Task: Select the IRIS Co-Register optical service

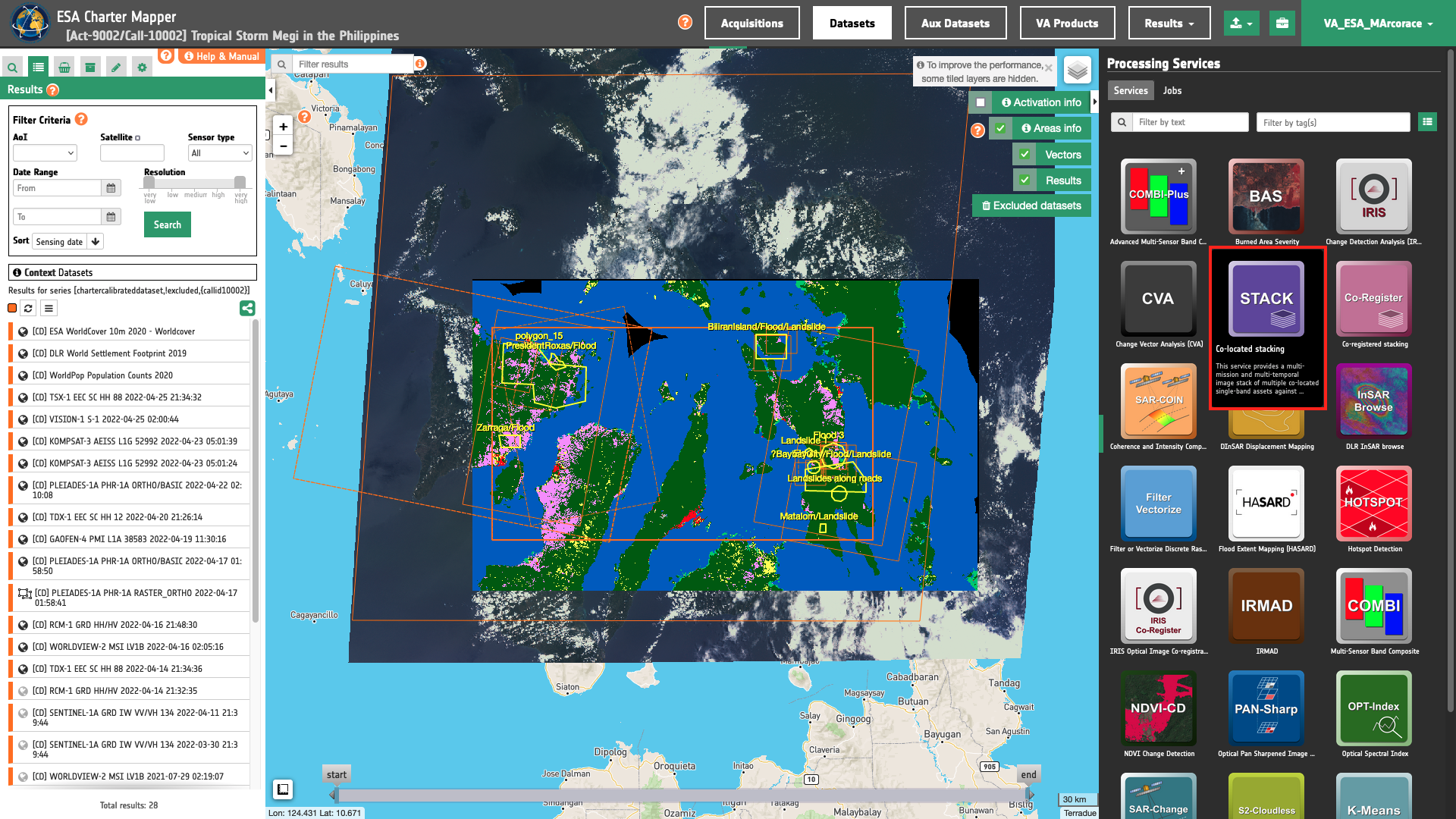Action: click(1158, 606)
